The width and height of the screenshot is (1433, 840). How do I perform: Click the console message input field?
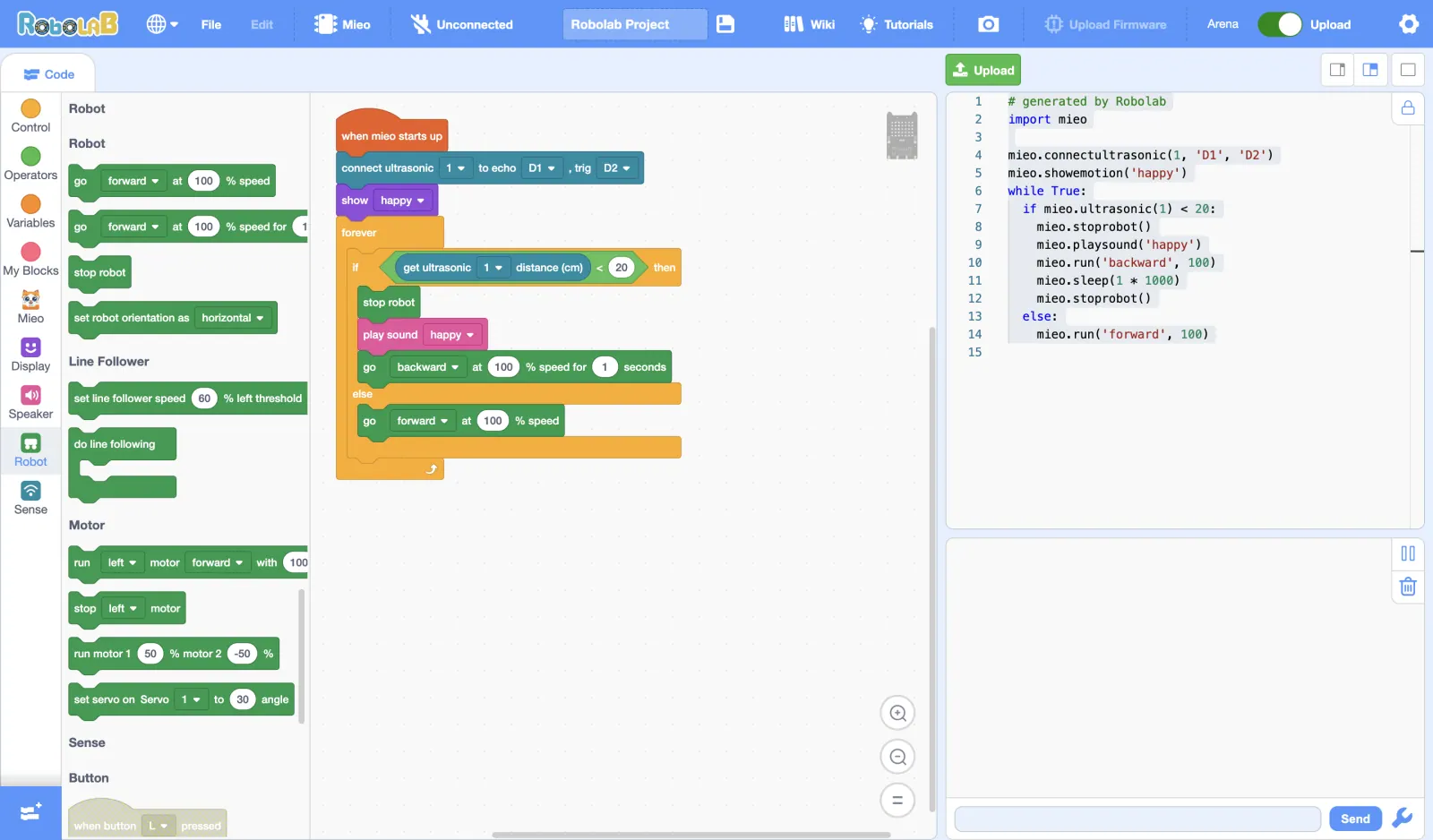[x=1137, y=819]
